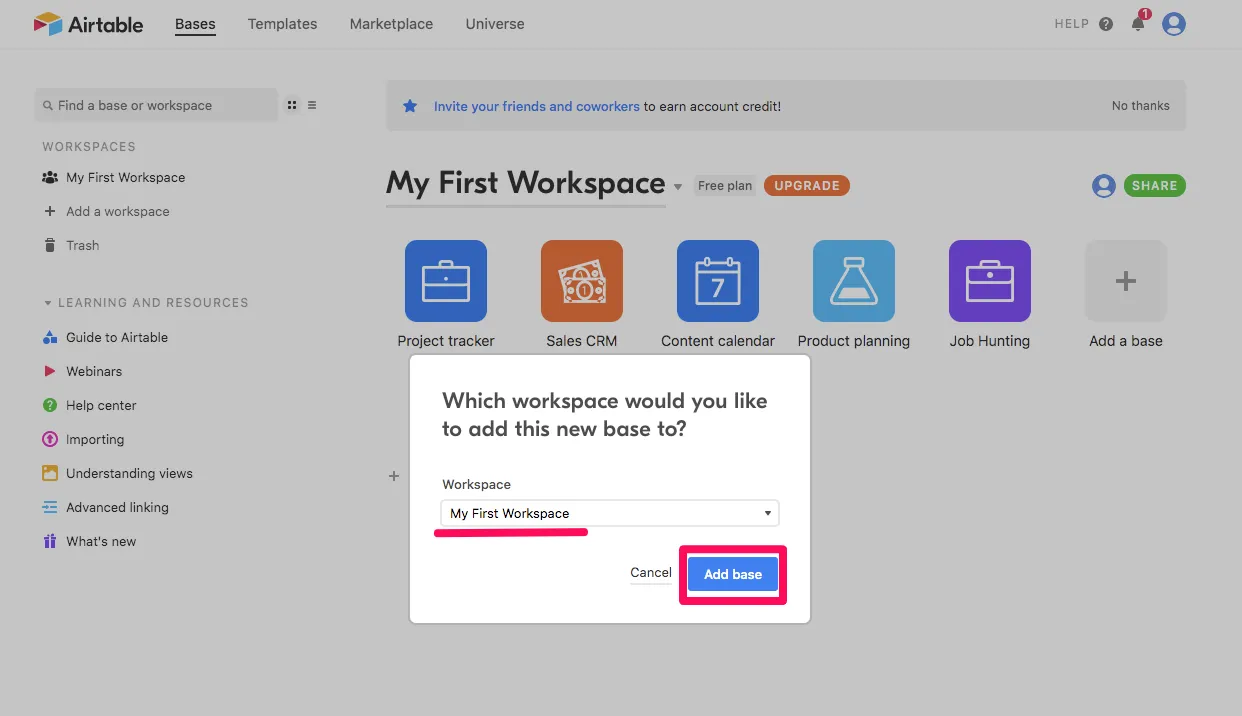Go to the Templates tab

283,24
